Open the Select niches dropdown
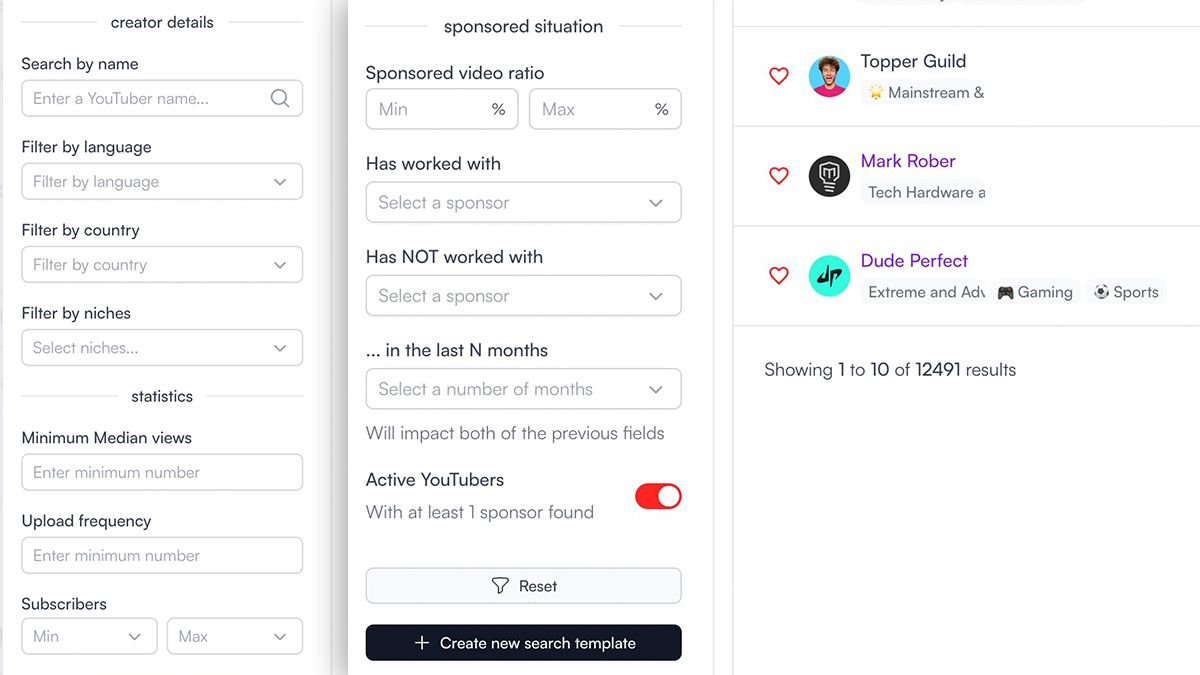Screen dimensions: 1200x675 [x=162, y=348]
